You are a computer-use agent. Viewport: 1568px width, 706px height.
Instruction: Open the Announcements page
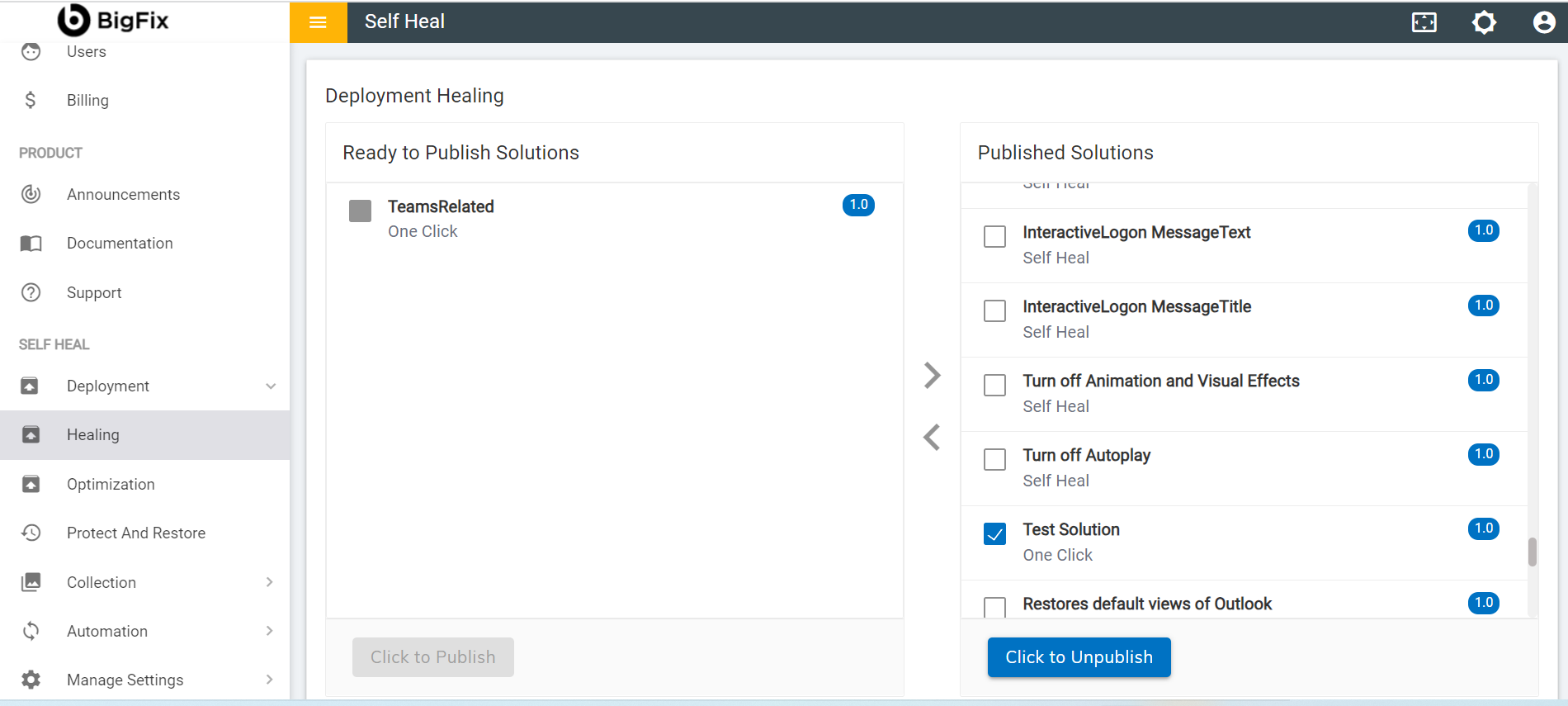coord(123,195)
